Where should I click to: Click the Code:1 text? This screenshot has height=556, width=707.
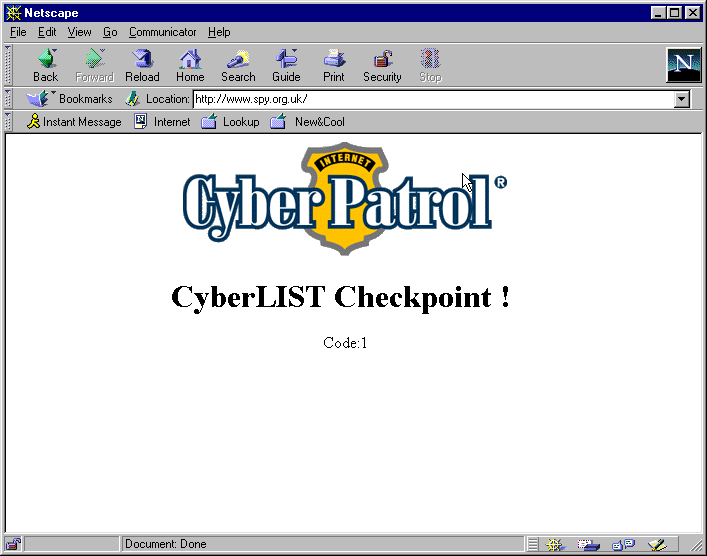[x=345, y=343]
